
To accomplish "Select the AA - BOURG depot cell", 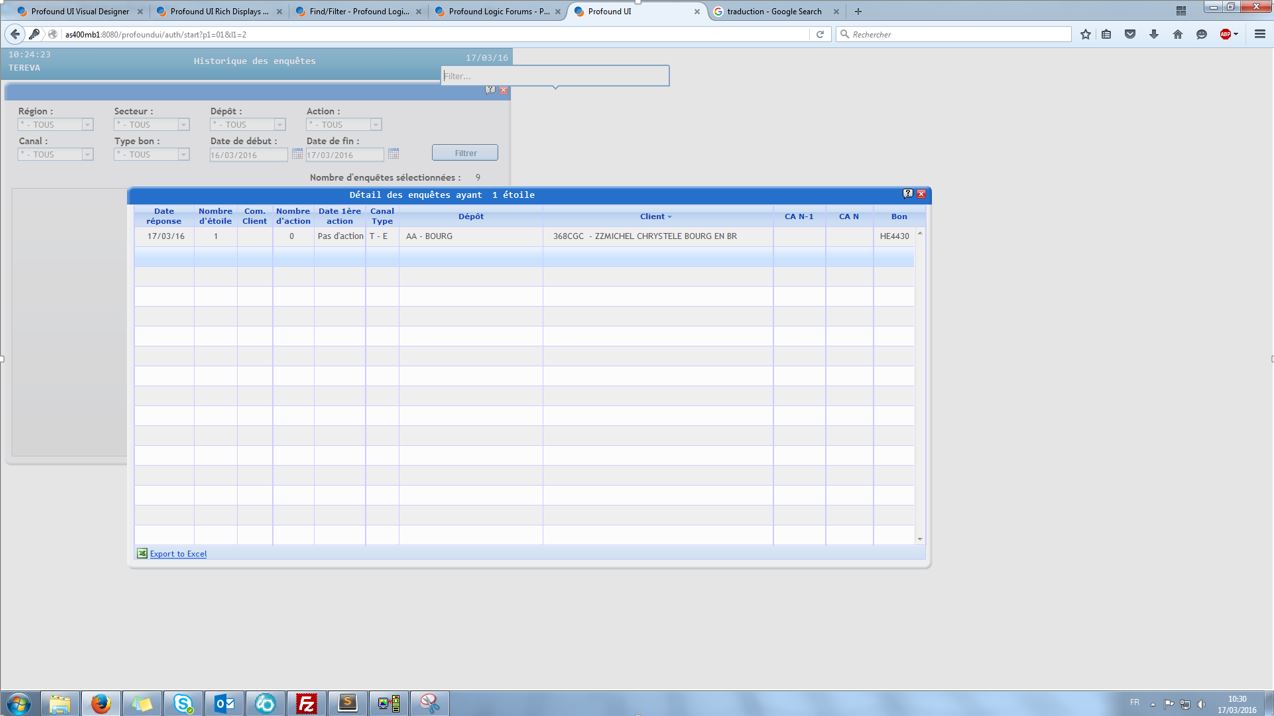I will point(470,236).
